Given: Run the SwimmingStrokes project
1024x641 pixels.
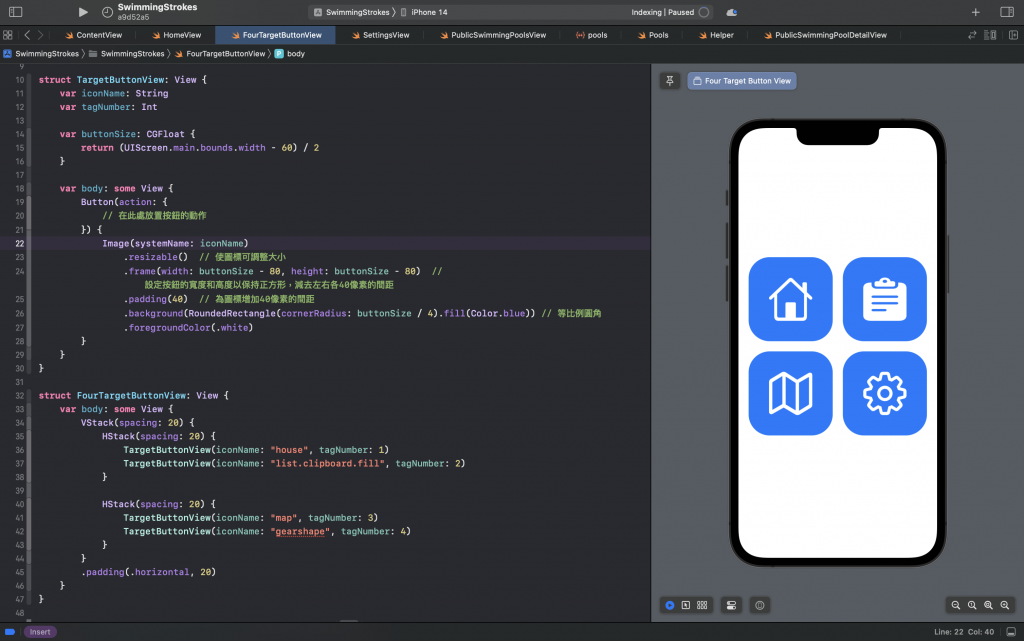Looking at the screenshot, I should click(83, 12).
